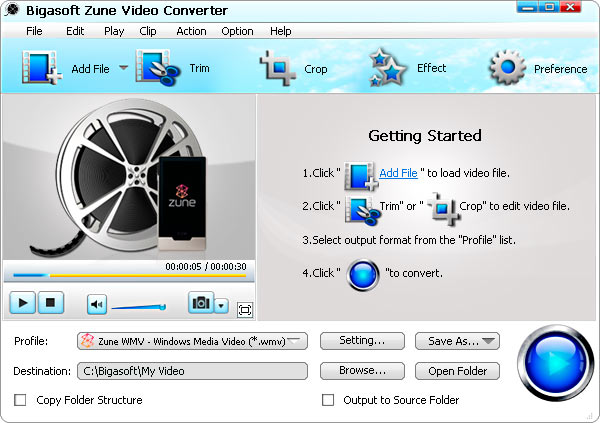The height and width of the screenshot is (423, 600).
Task: Stop the video playback
Action: (x=51, y=303)
